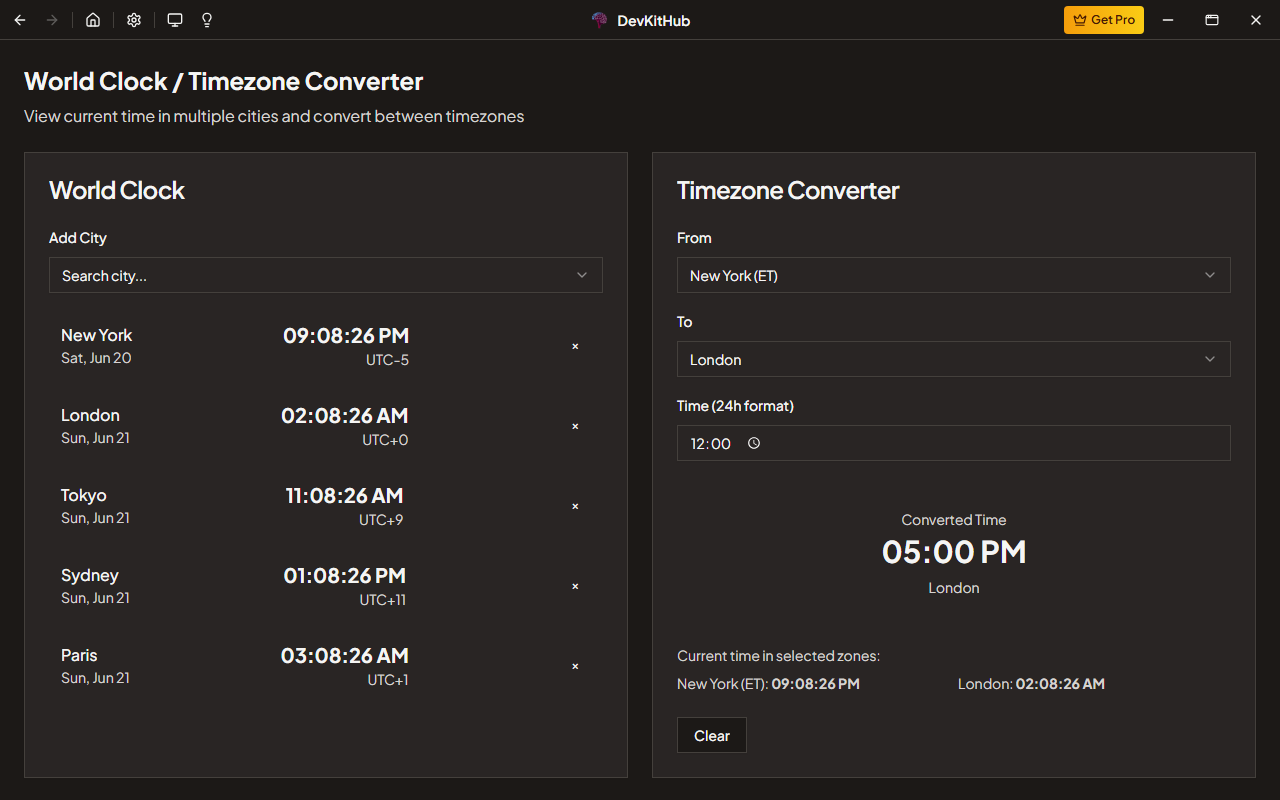
Task: Open the Search city dropdown
Action: click(x=326, y=275)
